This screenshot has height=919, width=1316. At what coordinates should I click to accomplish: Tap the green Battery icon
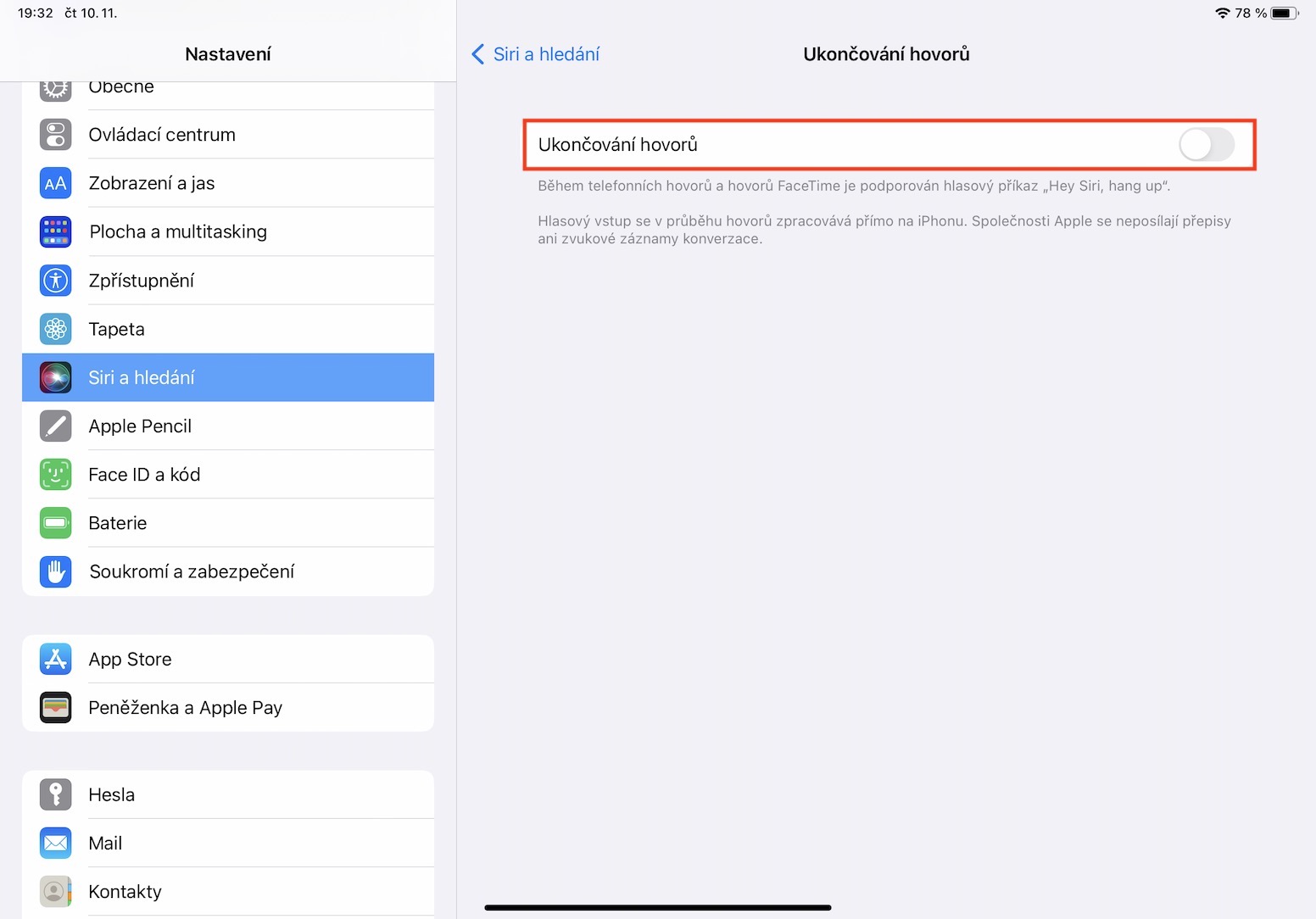pos(56,523)
